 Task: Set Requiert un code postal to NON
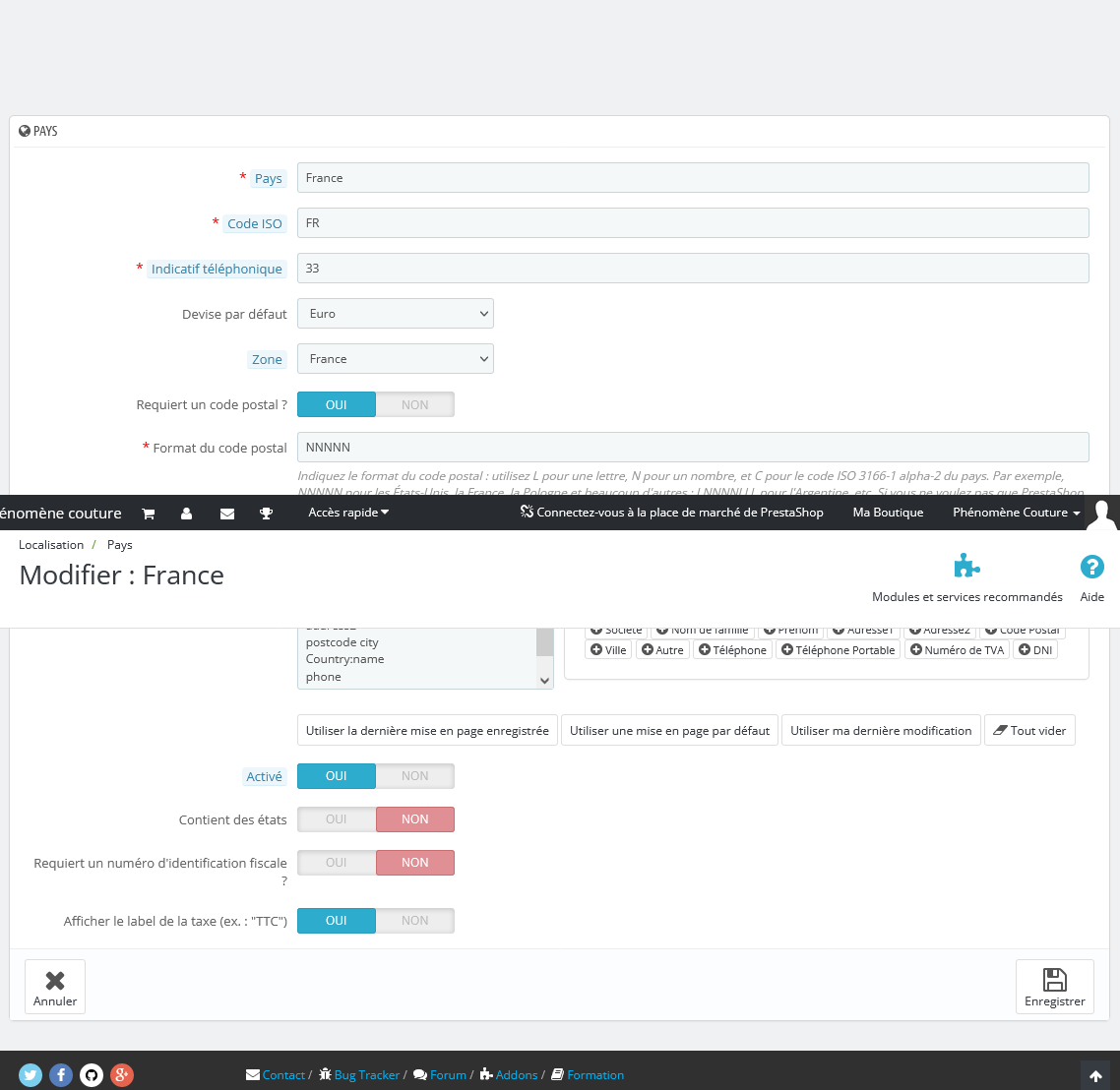415,404
